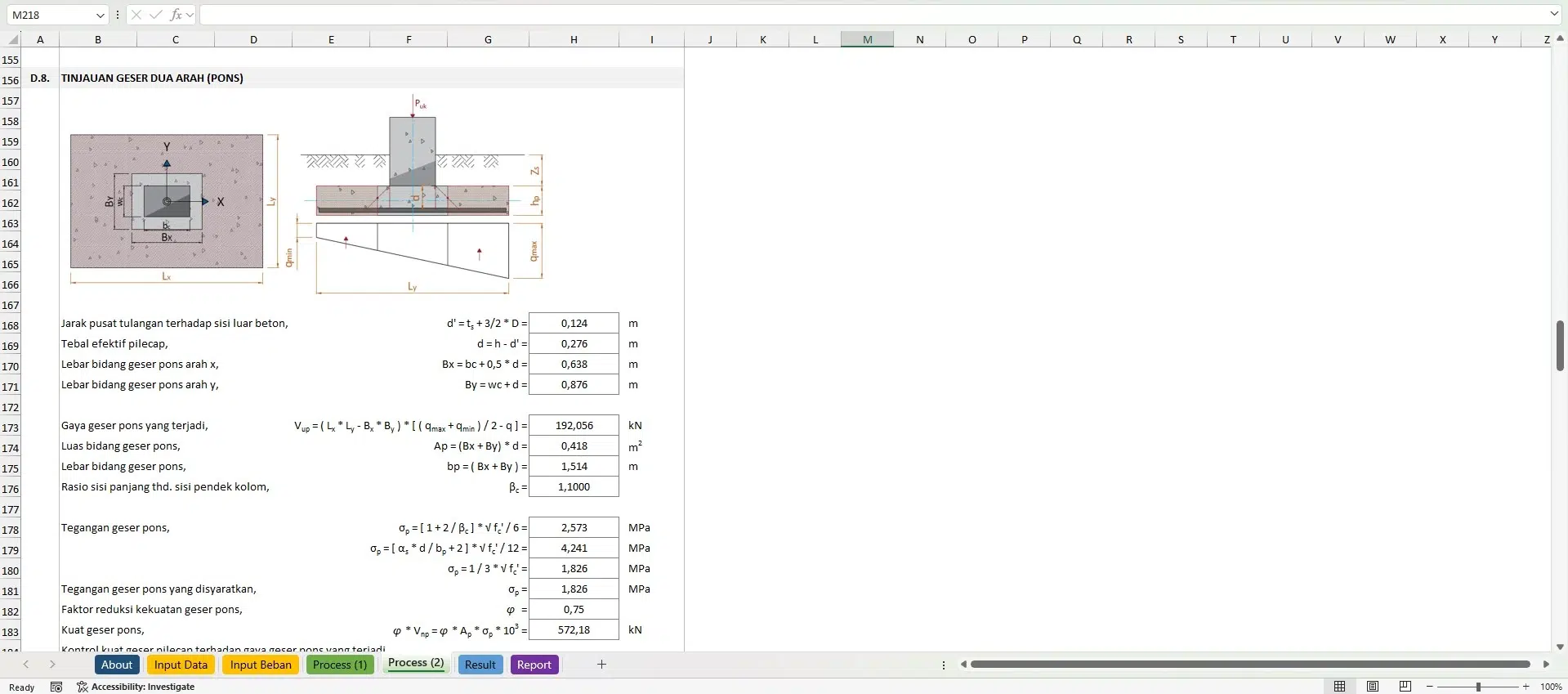This screenshot has height=694, width=1568.
Task: Switch to Page Break Preview
Action: 1405,687
